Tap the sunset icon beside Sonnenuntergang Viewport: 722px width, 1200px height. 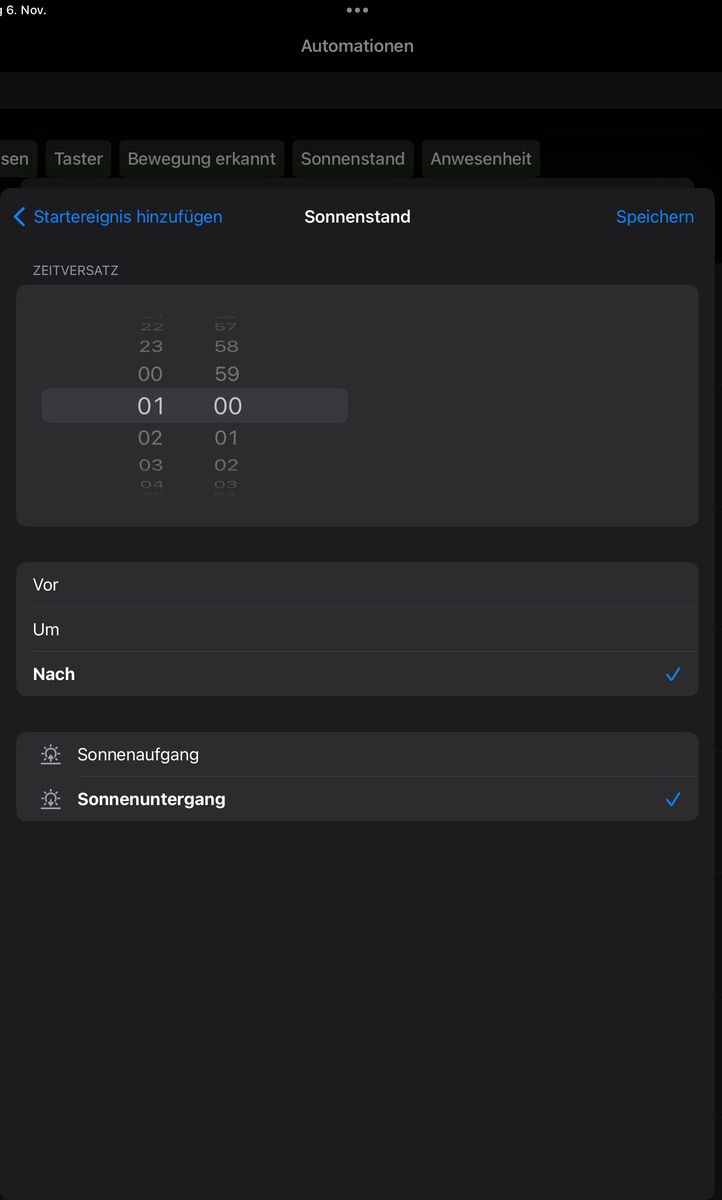pos(50,799)
